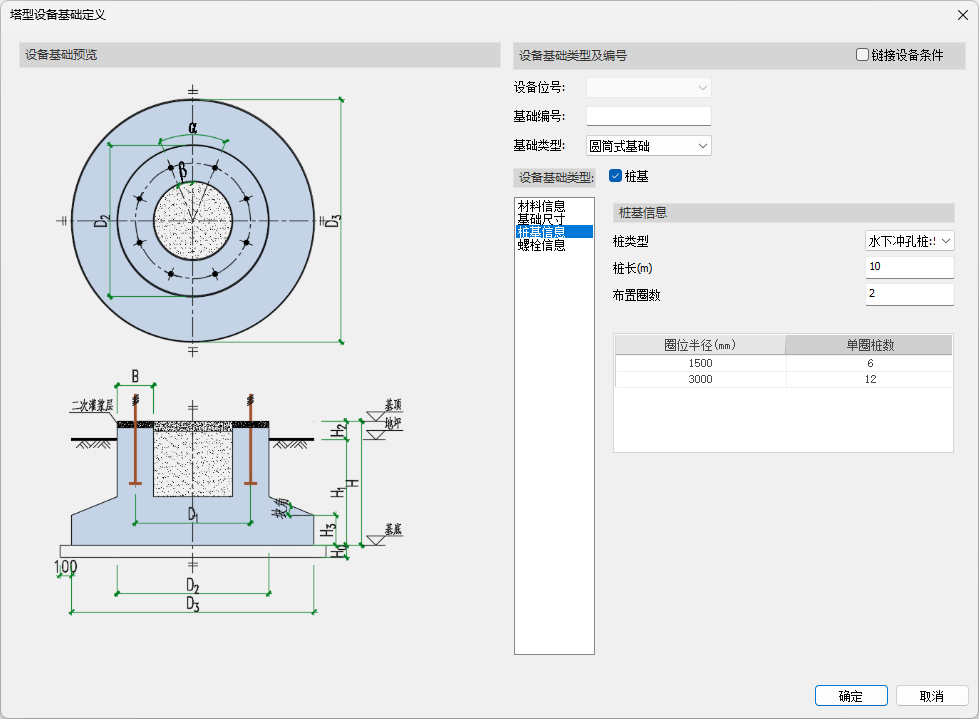Screen dimensions: 979x719
Task: Open the 设备位号 dropdown
Action: point(648,88)
